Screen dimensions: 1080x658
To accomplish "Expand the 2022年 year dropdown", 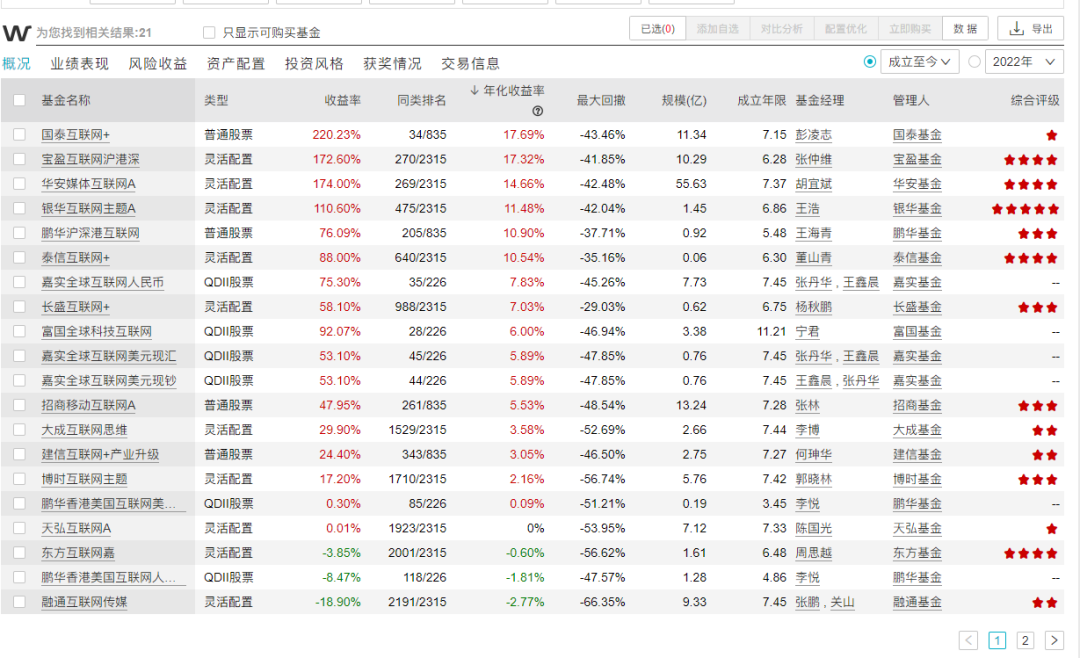I will point(1024,62).
